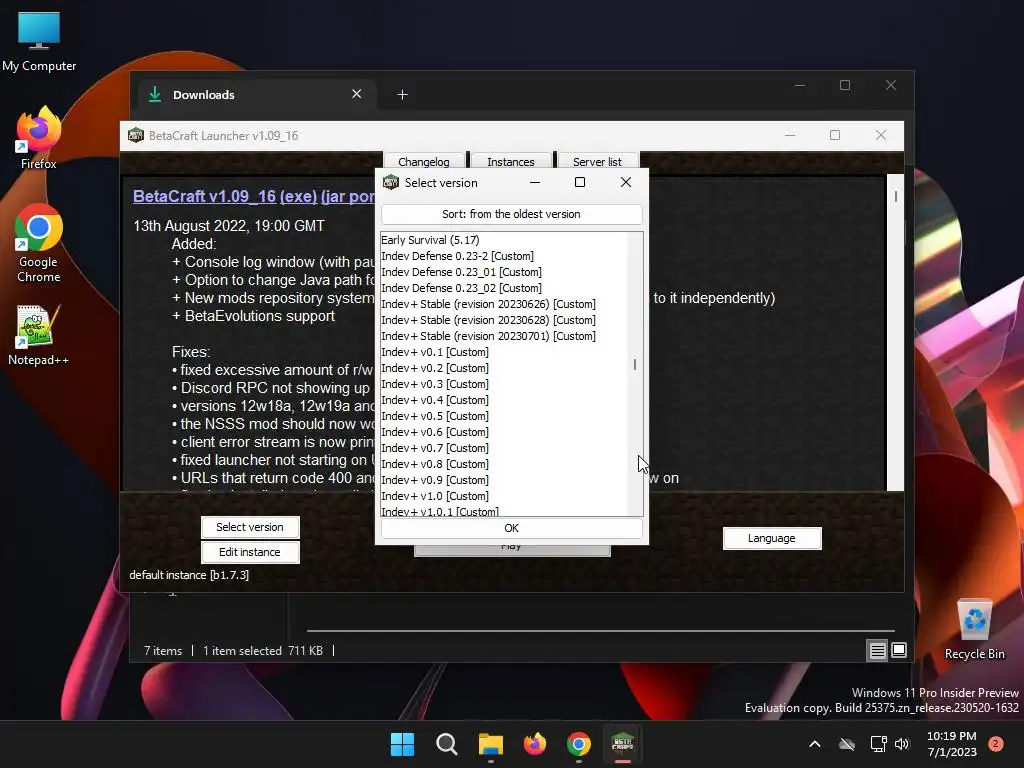Switch to Firefox in the taskbar
1024x768 pixels.
pos(535,744)
